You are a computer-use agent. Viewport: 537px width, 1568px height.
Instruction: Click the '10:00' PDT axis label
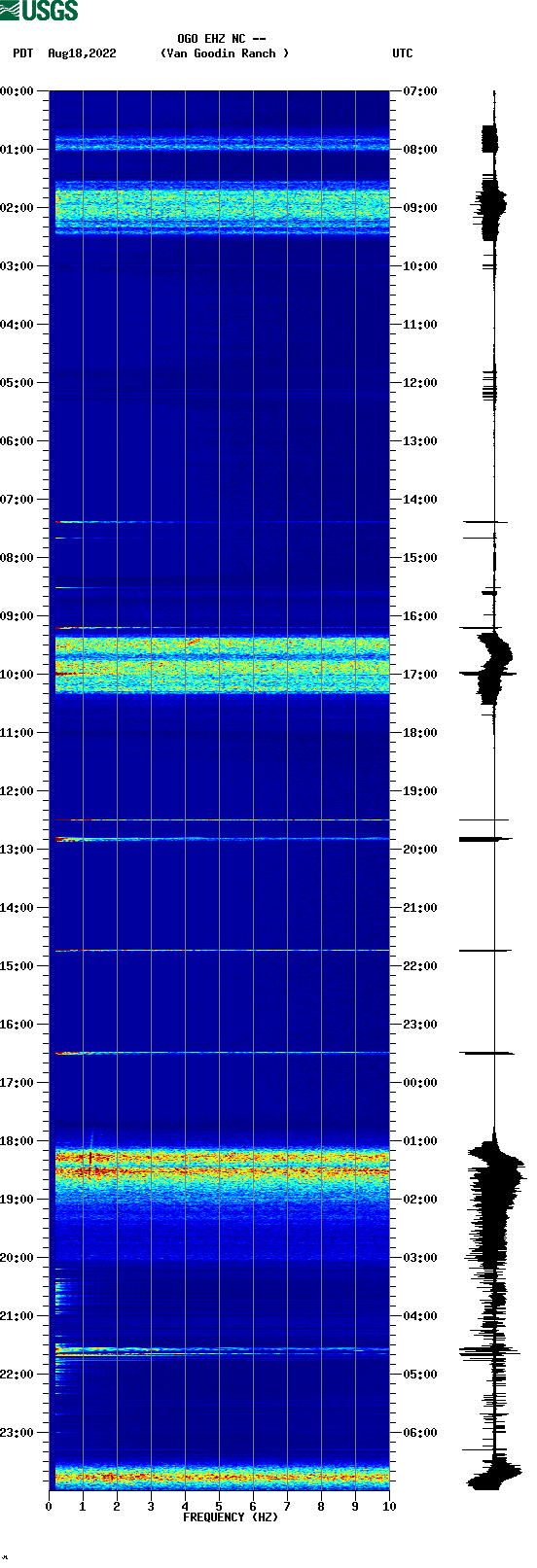click(18, 675)
